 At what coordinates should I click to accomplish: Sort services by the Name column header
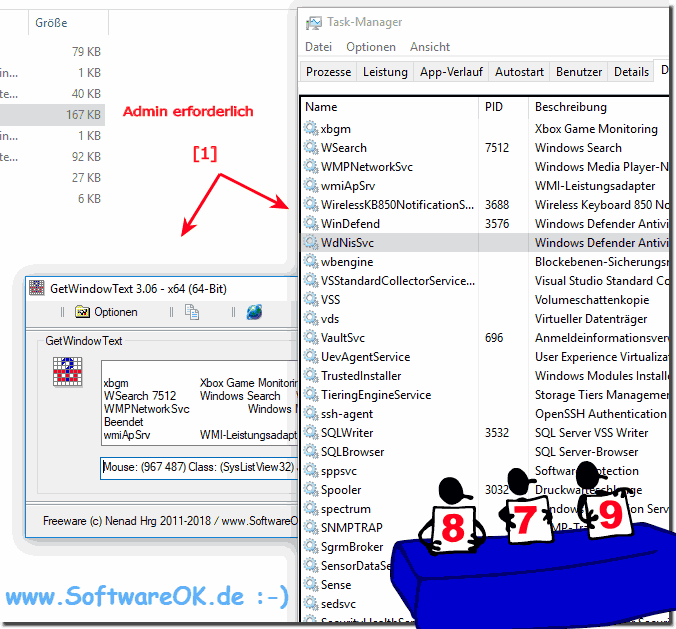tap(390, 107)
